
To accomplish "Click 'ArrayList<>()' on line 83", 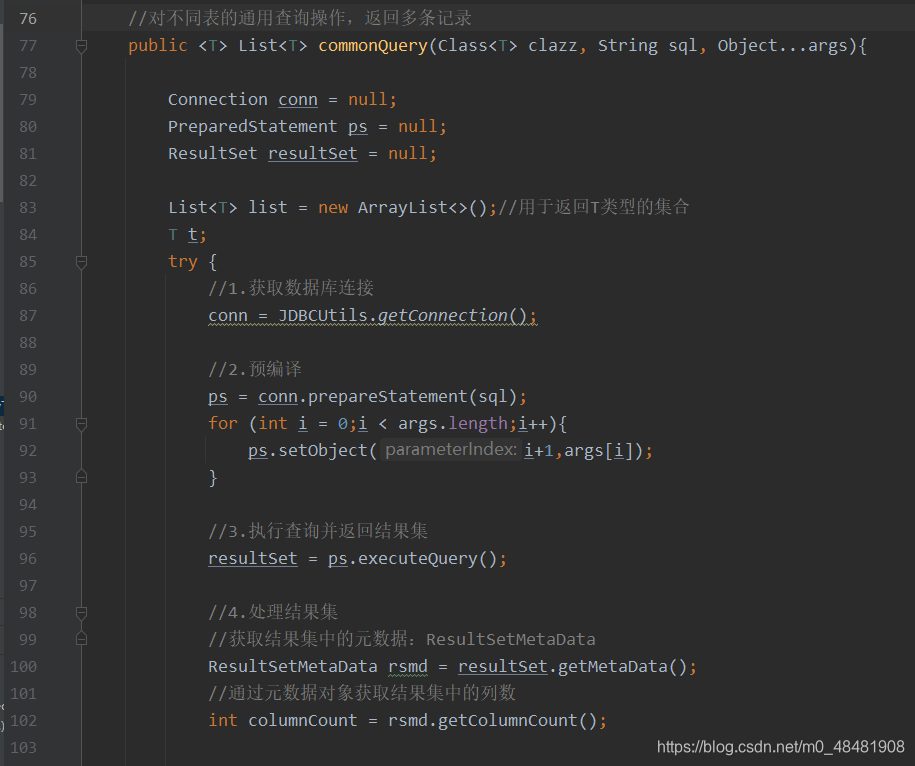I will coord(422,207).
